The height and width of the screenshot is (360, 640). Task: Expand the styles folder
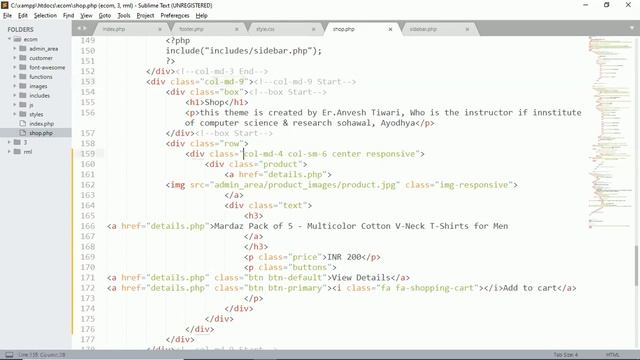pos(14,114)
